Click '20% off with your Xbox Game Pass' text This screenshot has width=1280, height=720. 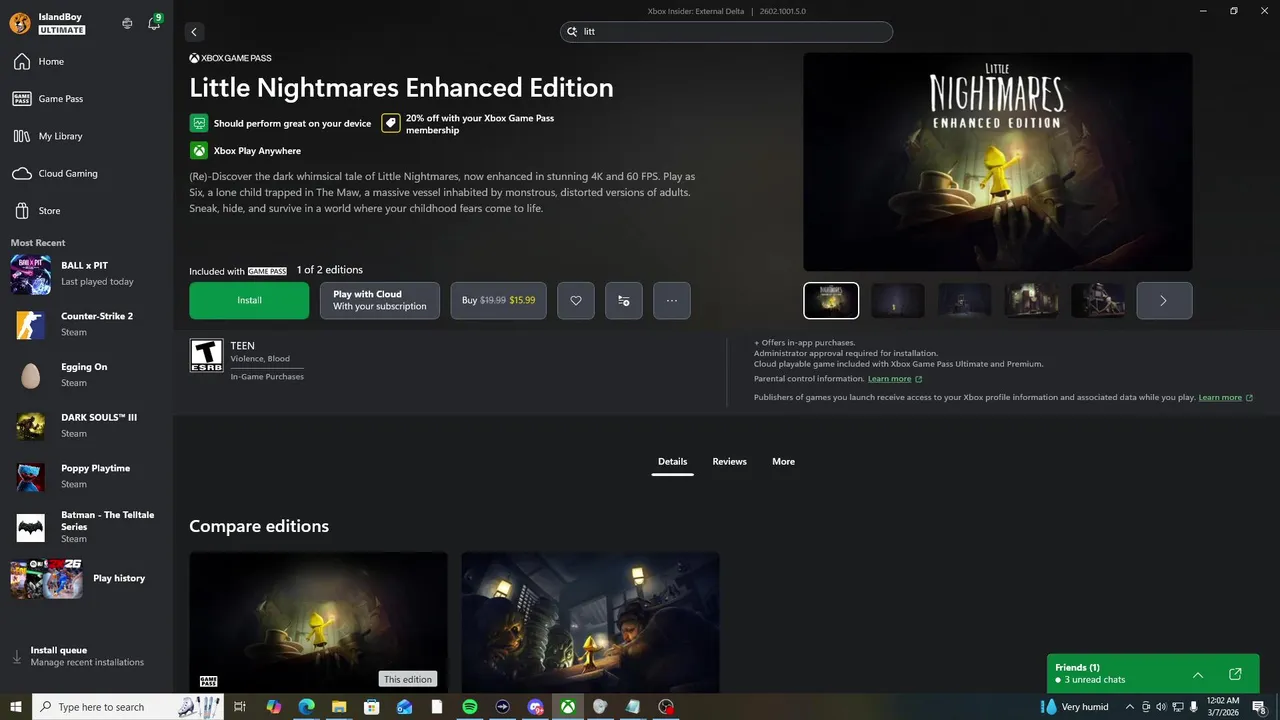point(480,124)
